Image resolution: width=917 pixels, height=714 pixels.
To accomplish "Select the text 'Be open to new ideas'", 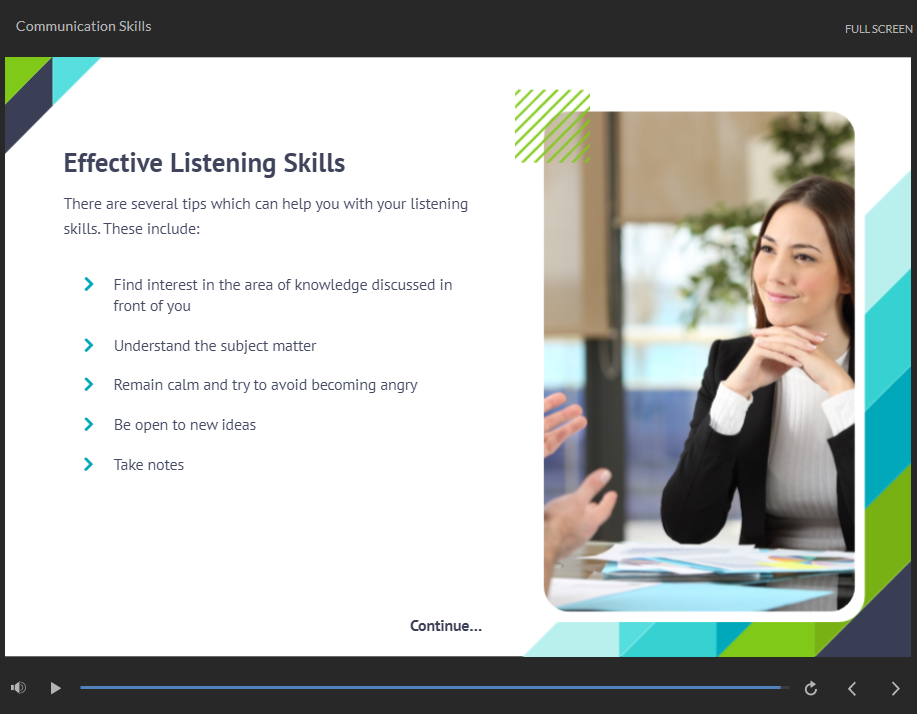I will coord(185,425).
